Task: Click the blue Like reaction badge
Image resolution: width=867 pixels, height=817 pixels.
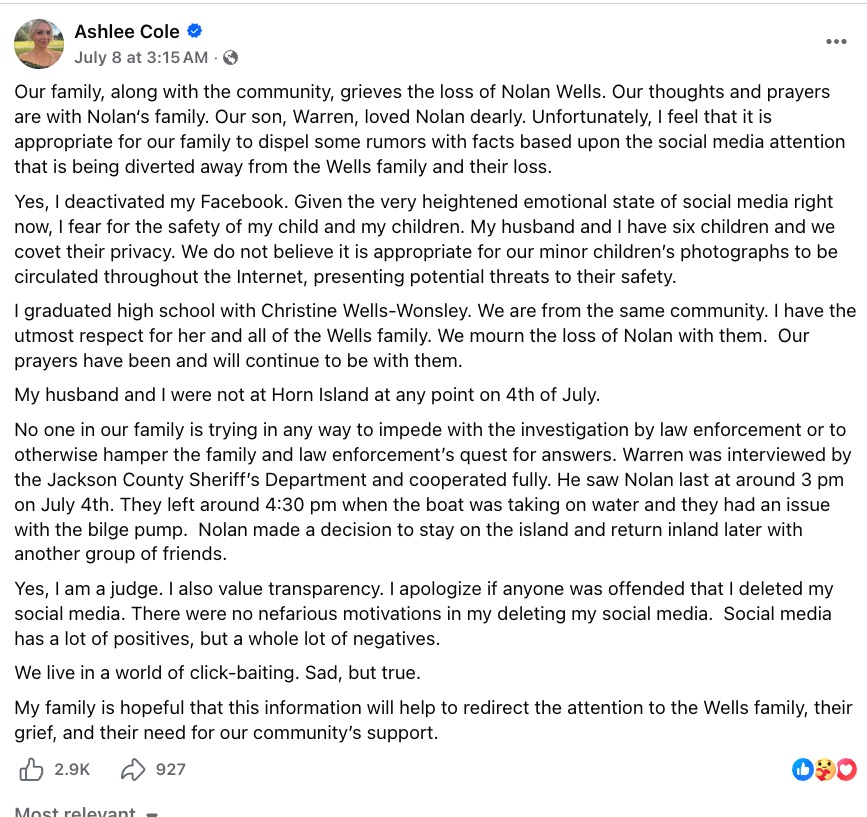Action: (803, 769)
